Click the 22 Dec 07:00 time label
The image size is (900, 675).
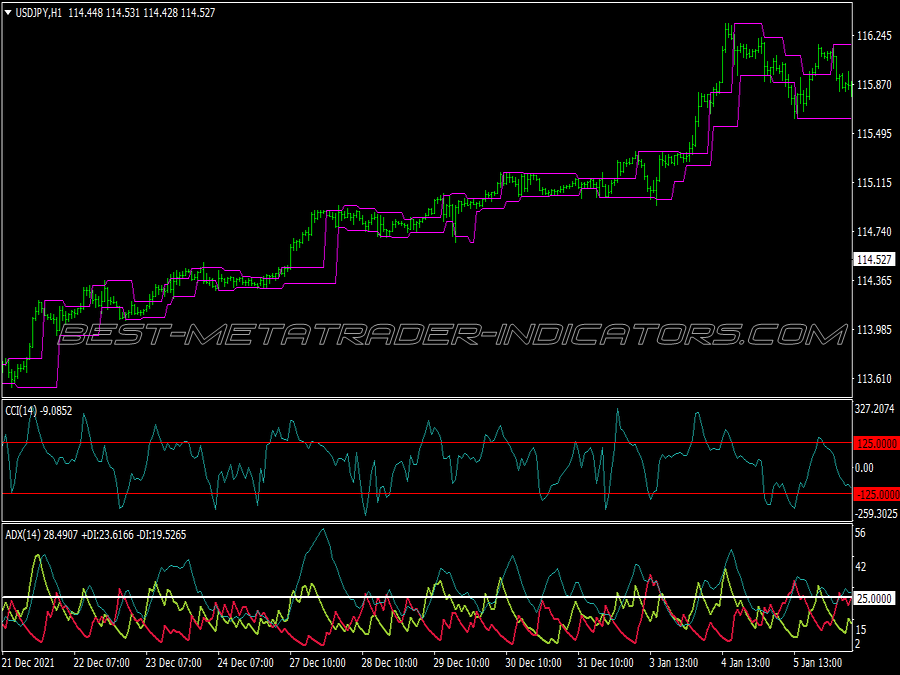(102, 663)
